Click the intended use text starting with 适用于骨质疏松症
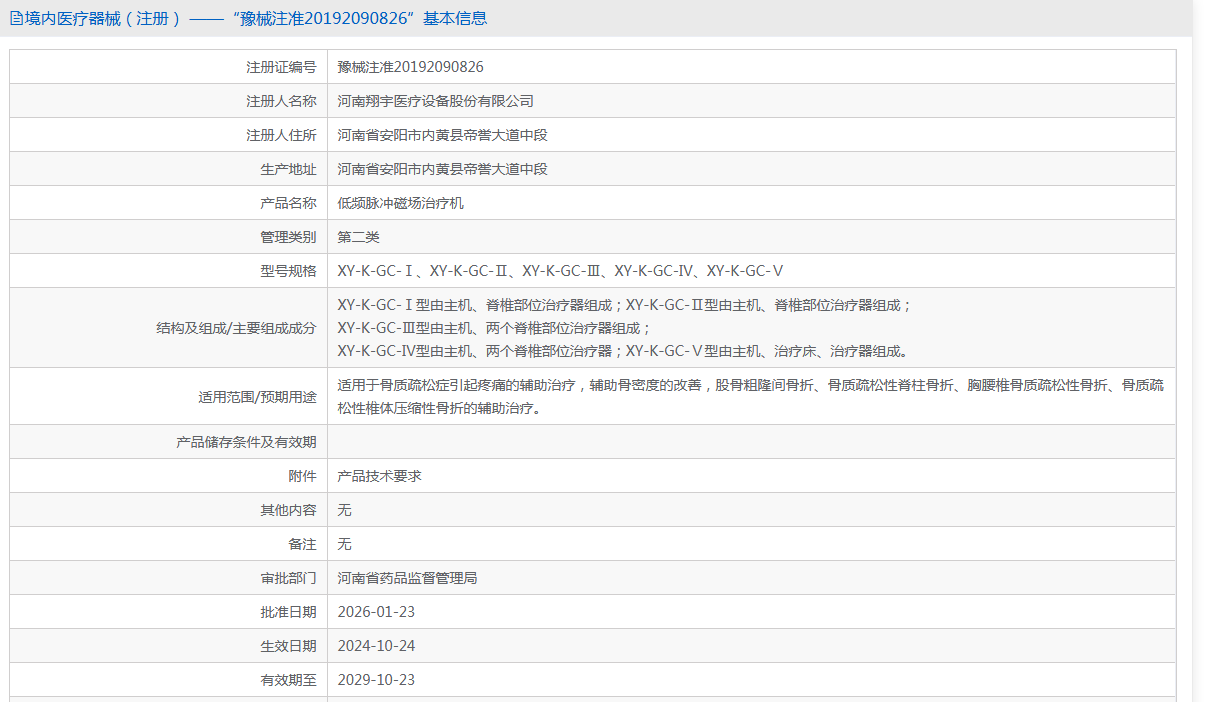Image resolution: width=1222 pixels, height=702 pixels. (750, 396)
